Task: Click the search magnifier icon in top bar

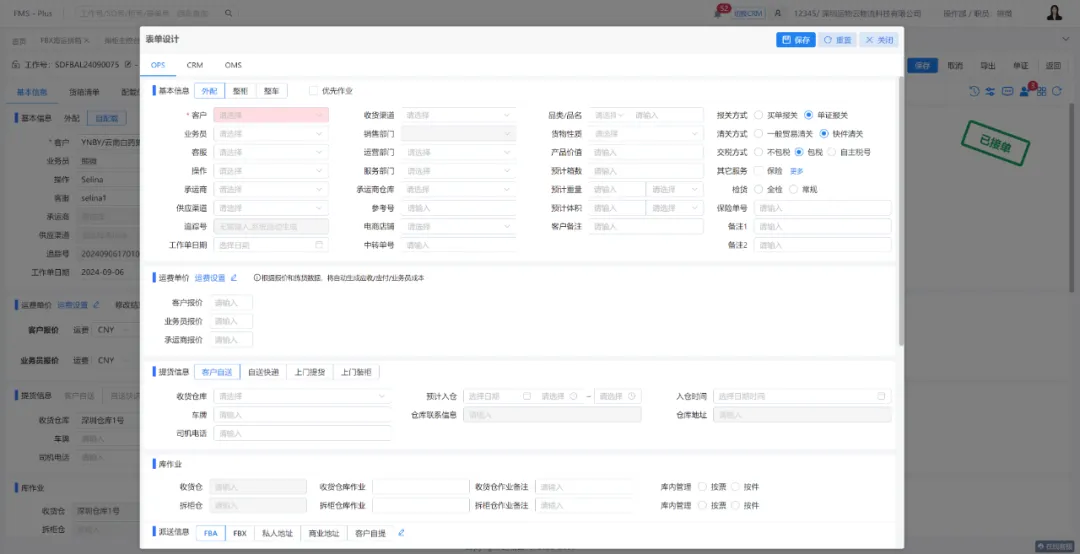Action: point(229,13)
